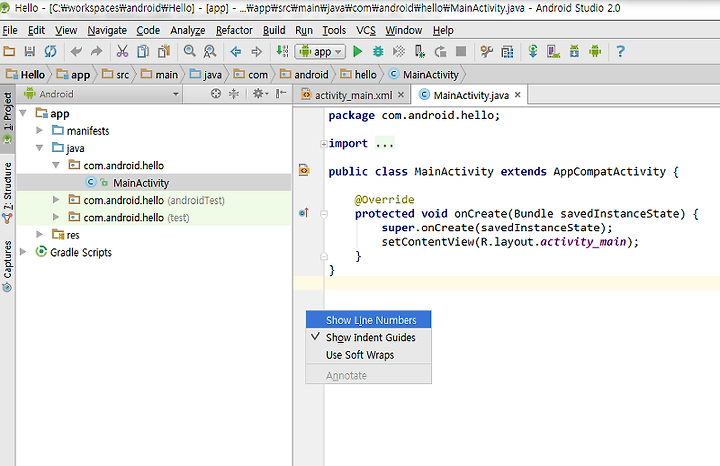Run the app with green play icon
Image resolution: width=720 pixels, height=466 pixels.
tap(358, 51)
